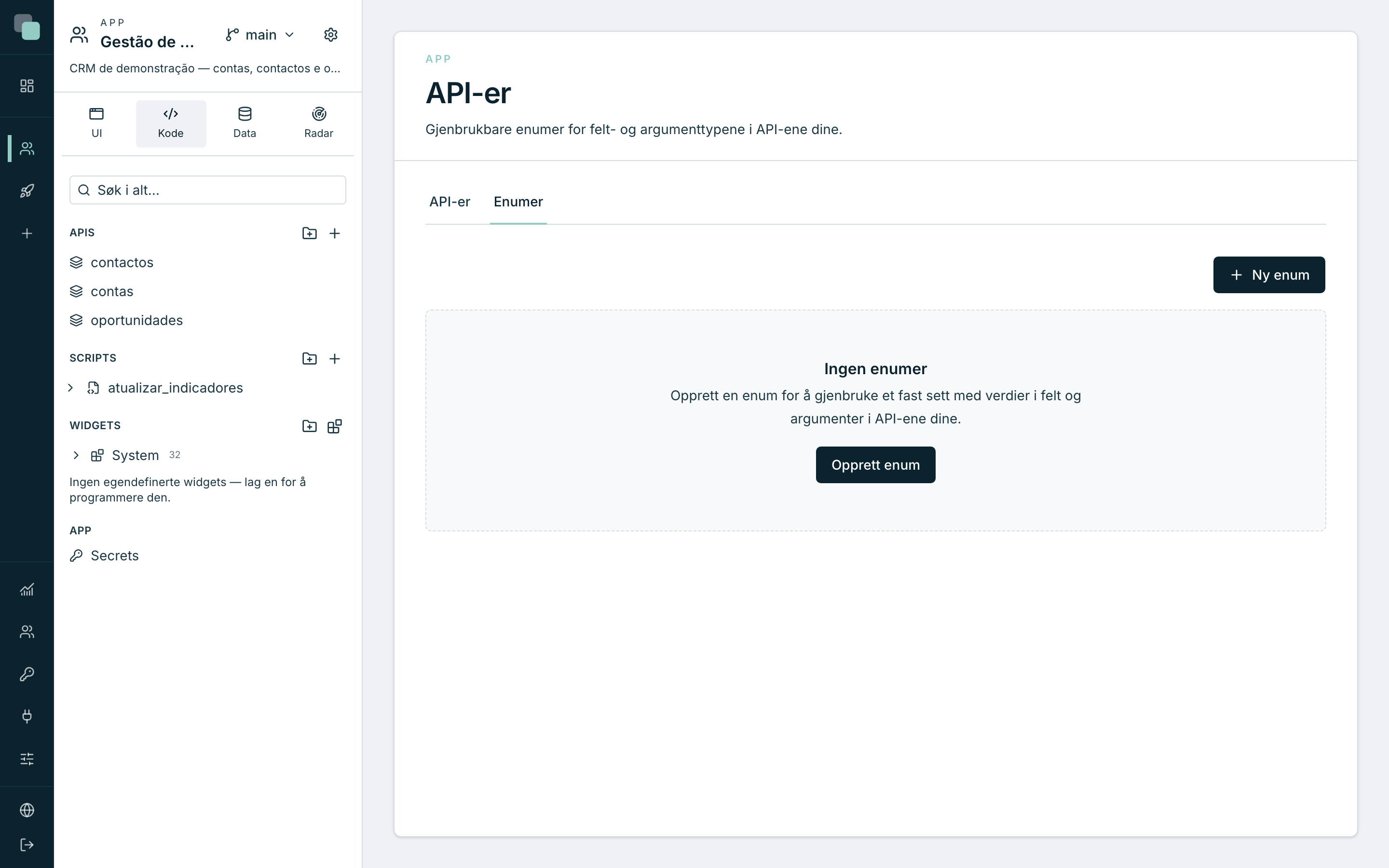This screenshot has width=1389, height=868.
Task: Add a new folder in APIS section
Action: pos(309,233)
